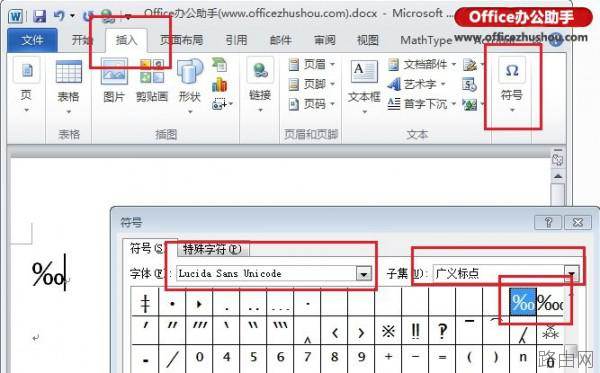
Task: Insert a table with 表格 icon
Action: pos(68,86)
